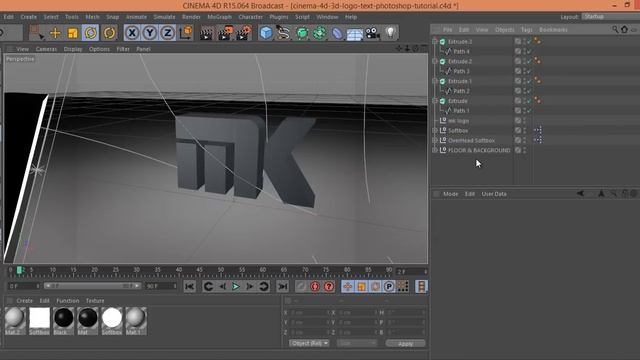This screenshot has height=360, width=640.
Task: Toggle the P parameter key button
Action: tap(389, 287)
